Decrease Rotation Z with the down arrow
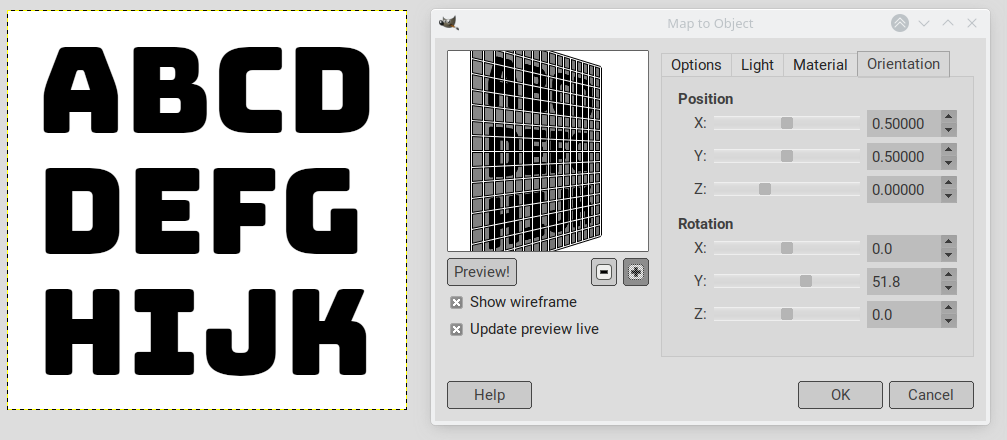Viewport: 1007px width, 440px height. 949,321
